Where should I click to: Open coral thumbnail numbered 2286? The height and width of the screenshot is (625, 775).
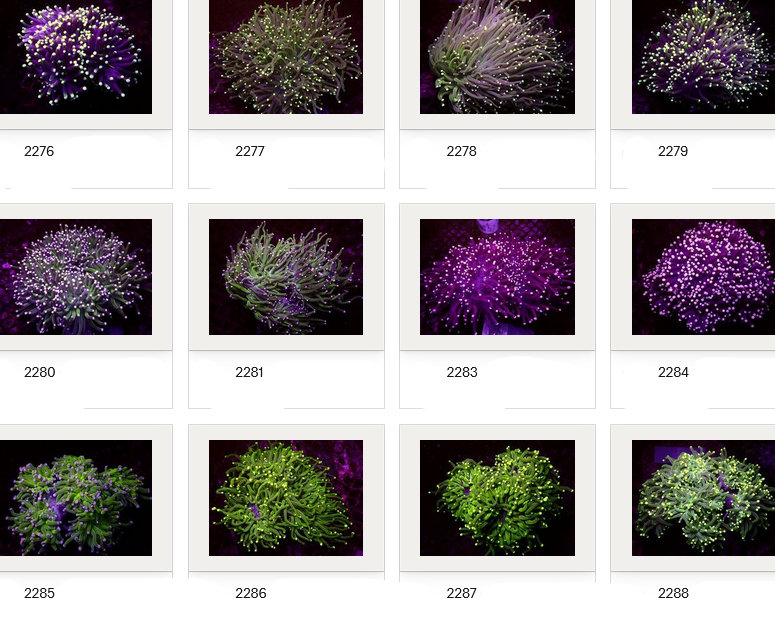tap(286, 498)
